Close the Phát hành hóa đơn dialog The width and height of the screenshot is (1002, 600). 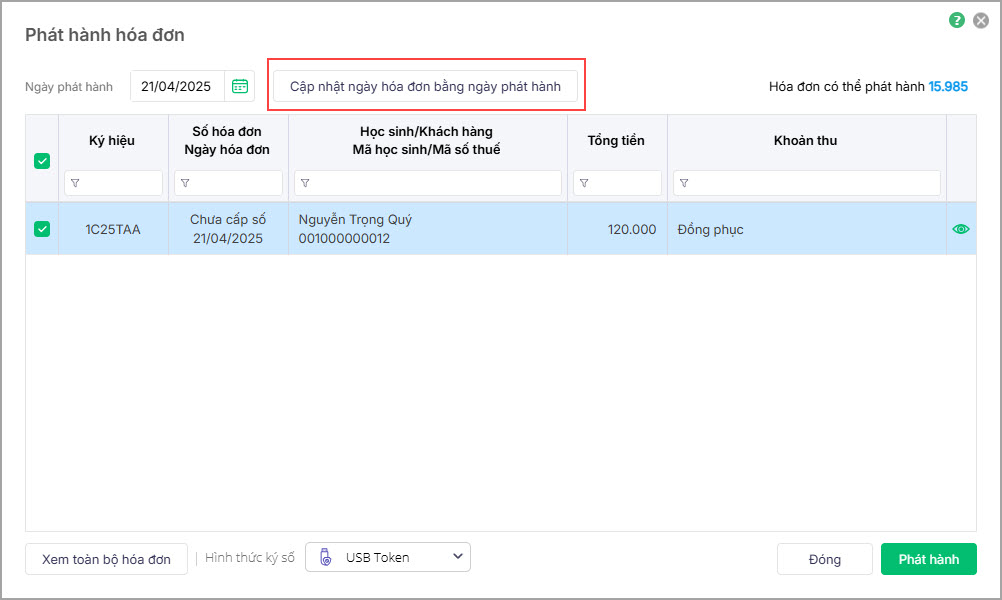(x=981, y=19)
